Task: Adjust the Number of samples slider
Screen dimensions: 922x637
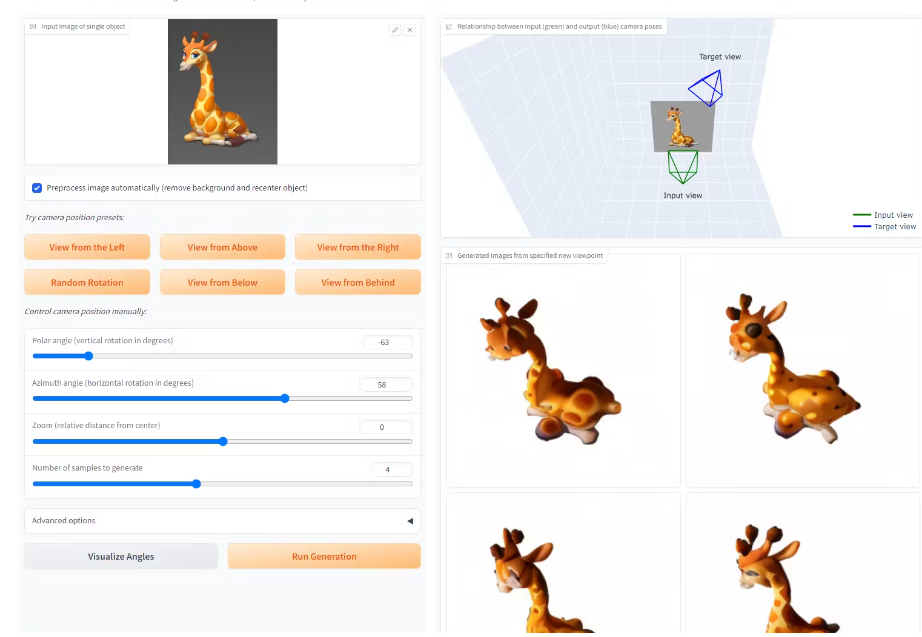Action: (x=196, y=483)
